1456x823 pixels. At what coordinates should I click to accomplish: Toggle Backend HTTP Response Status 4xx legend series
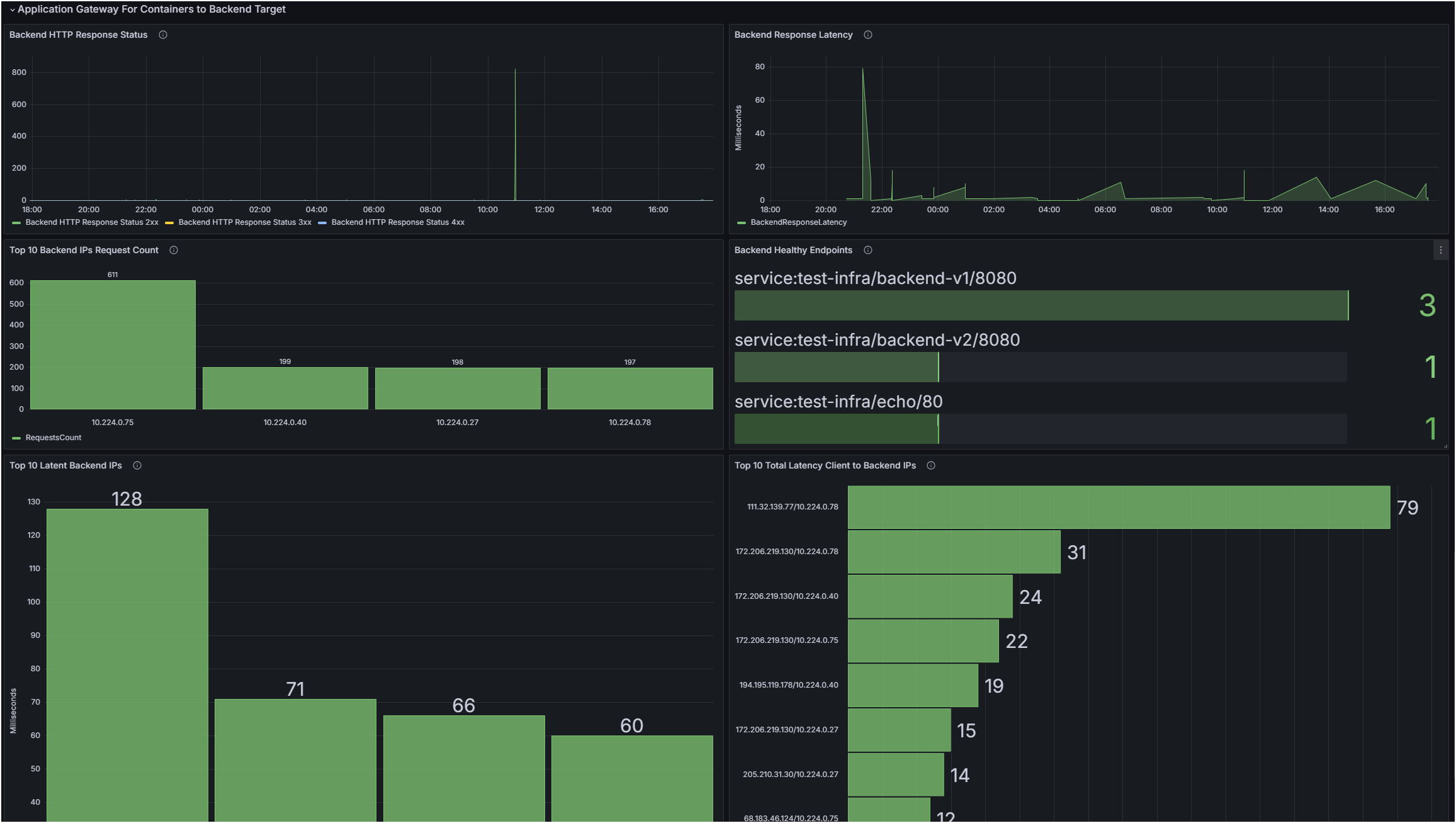point(397,222)
